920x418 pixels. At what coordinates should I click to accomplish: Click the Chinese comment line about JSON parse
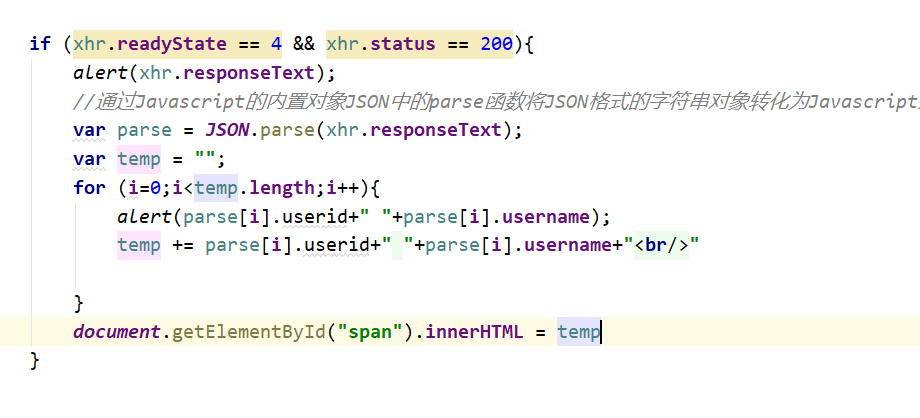point(496,102)
